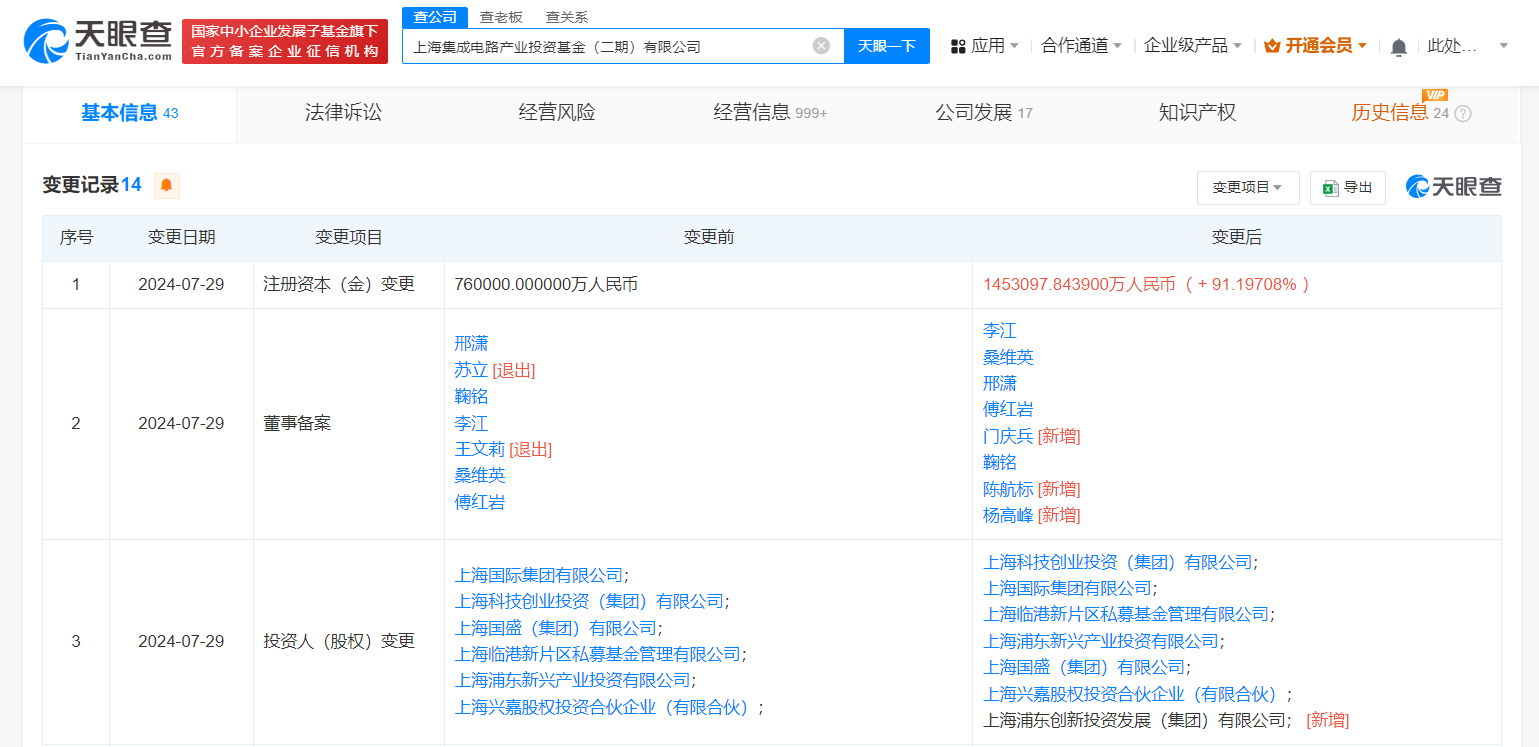Image resolution: width=1539 pixels, height=747 pixels.
Task: Open the 变更项目 filter dropdown
Action: (x=1247, y=187)
